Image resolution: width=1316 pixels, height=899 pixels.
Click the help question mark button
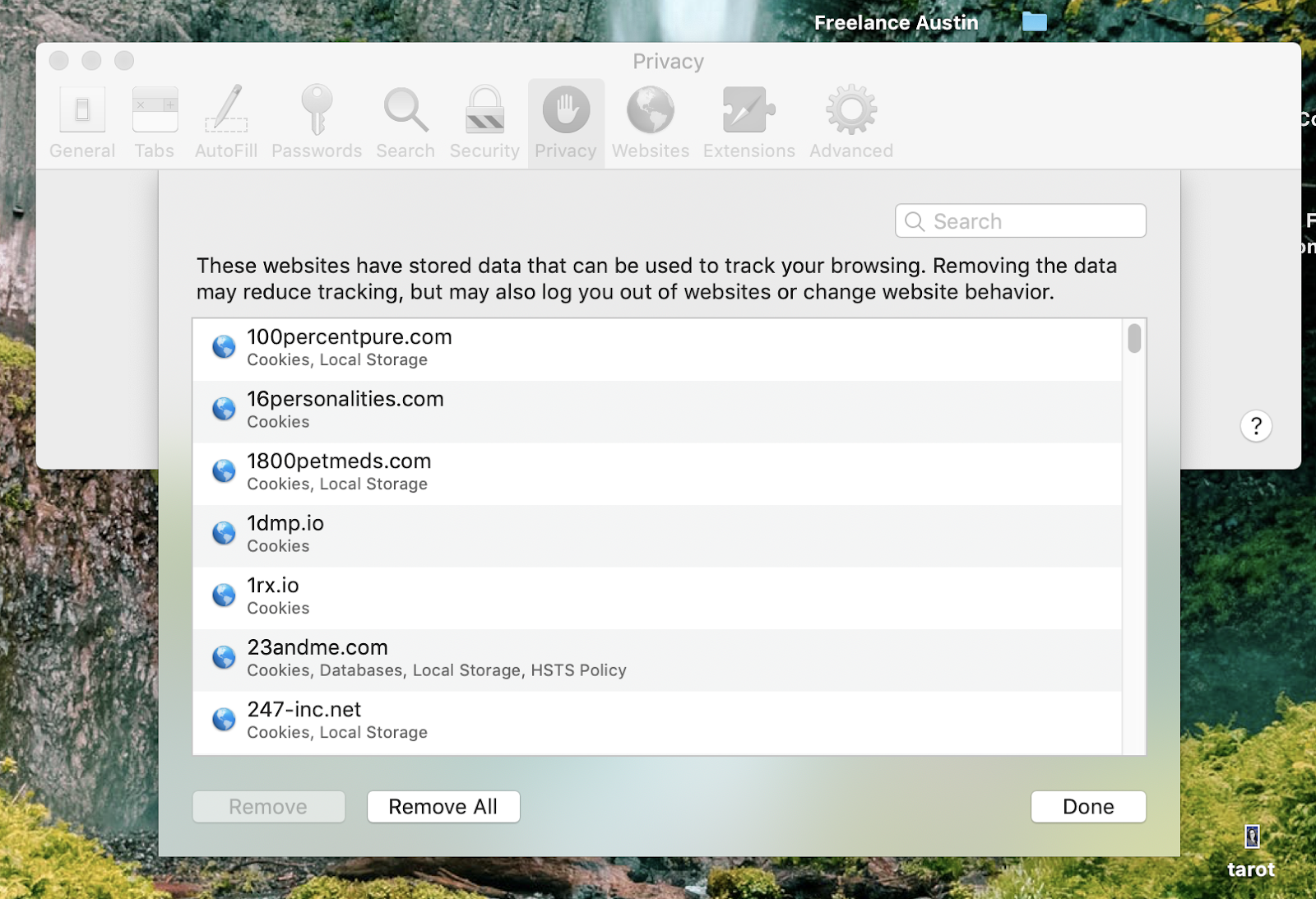[x=1256, y=426]
